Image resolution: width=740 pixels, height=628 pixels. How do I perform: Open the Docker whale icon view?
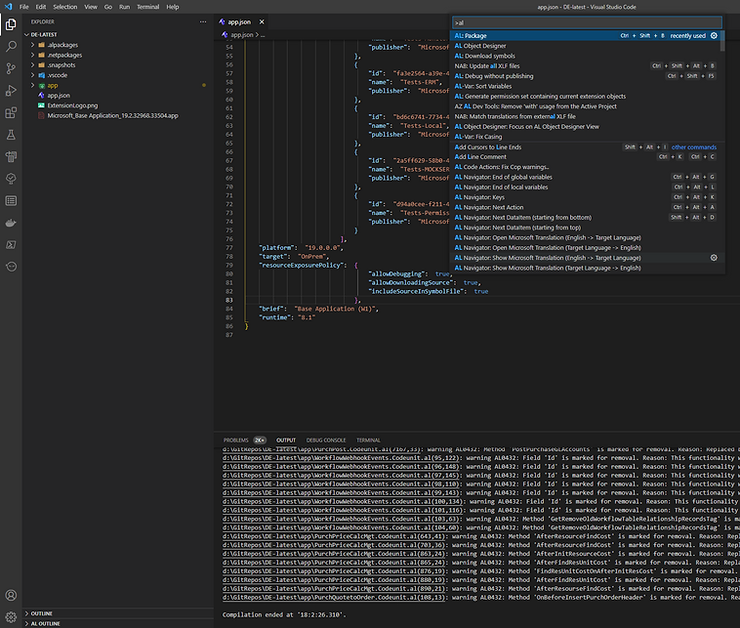11,222
